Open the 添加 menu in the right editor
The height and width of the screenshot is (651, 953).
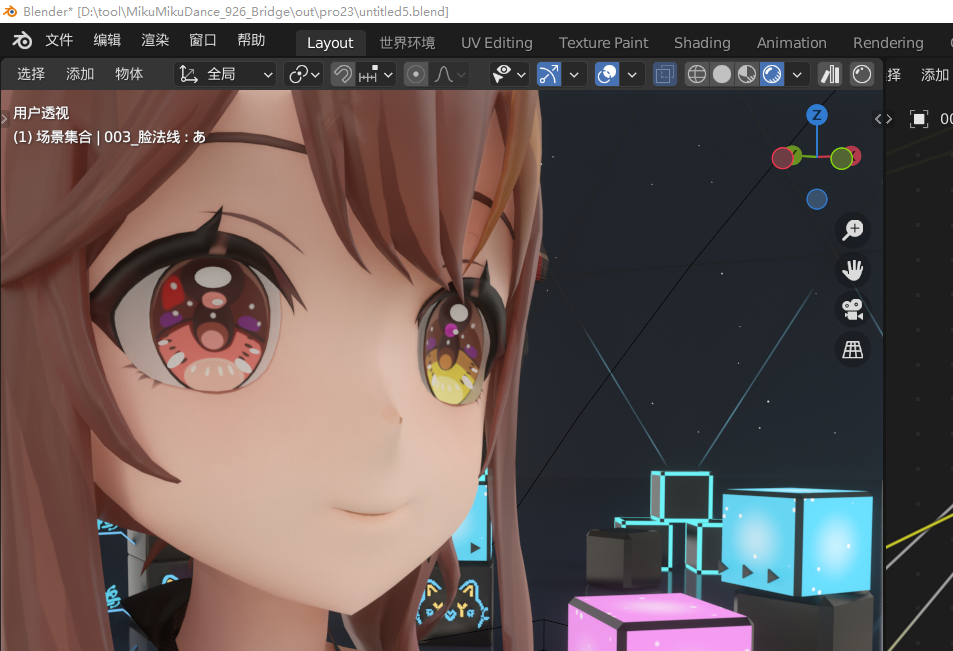point(934,75)
